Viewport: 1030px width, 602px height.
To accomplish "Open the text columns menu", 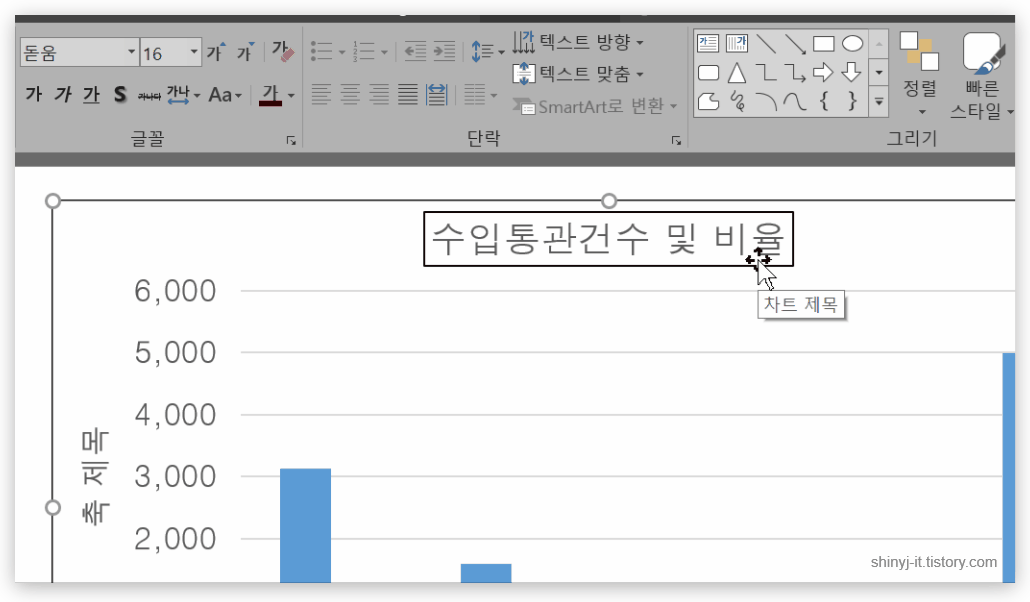I will point(481,95).
